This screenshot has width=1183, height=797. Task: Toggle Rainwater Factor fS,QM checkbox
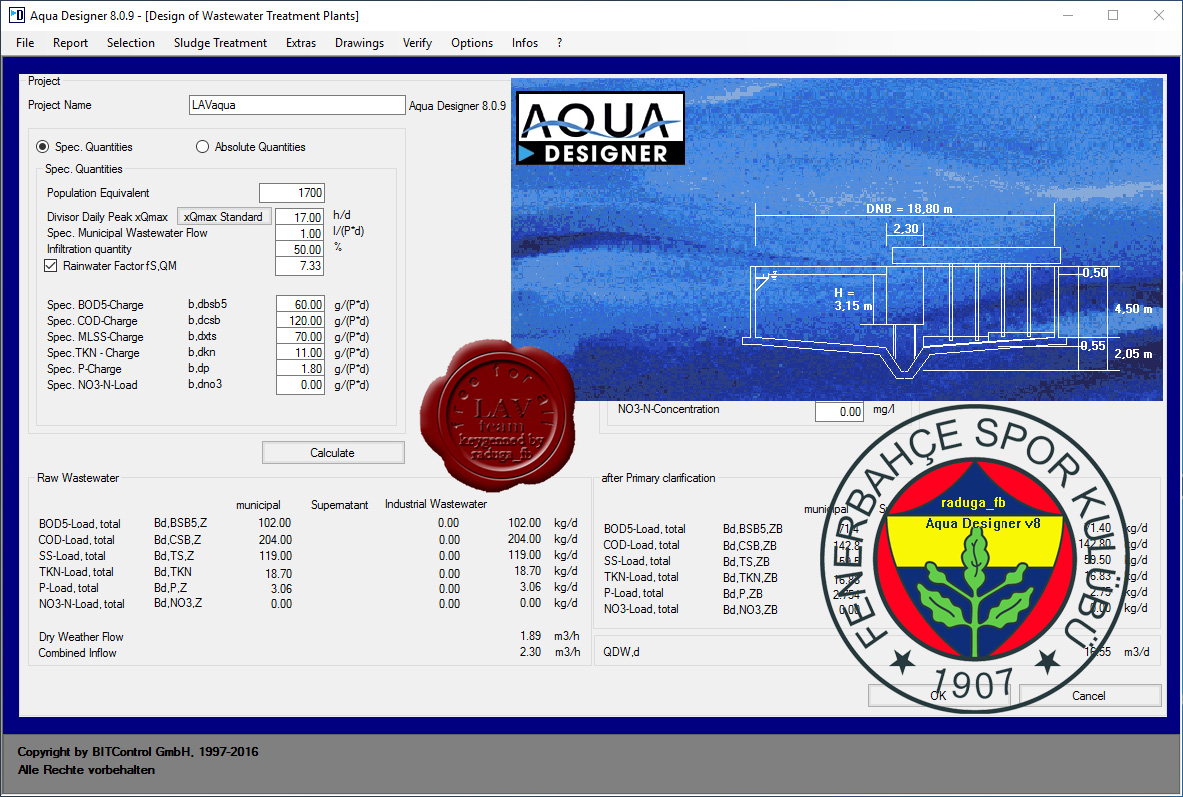coord(51,266)
